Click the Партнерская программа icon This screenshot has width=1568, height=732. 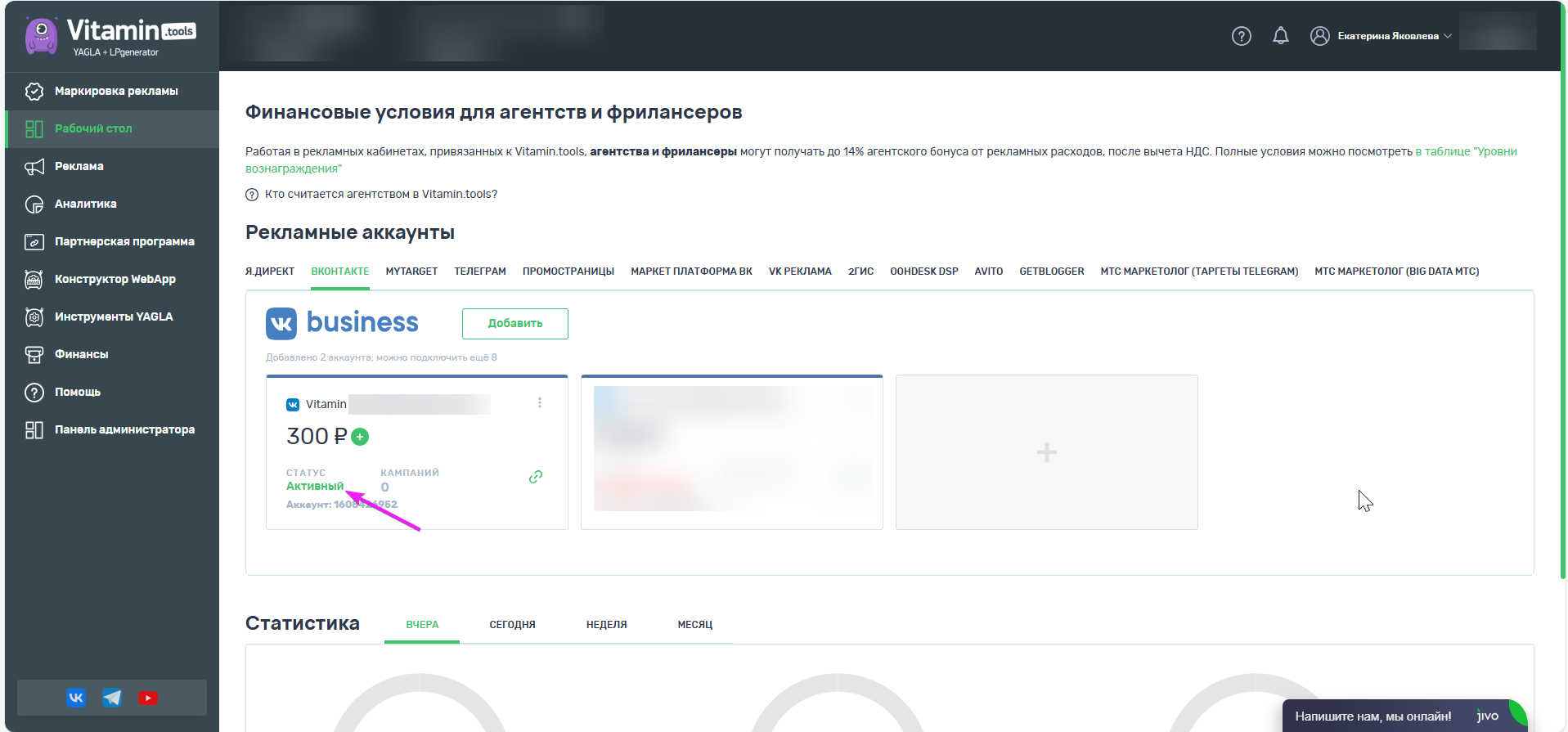34,241
